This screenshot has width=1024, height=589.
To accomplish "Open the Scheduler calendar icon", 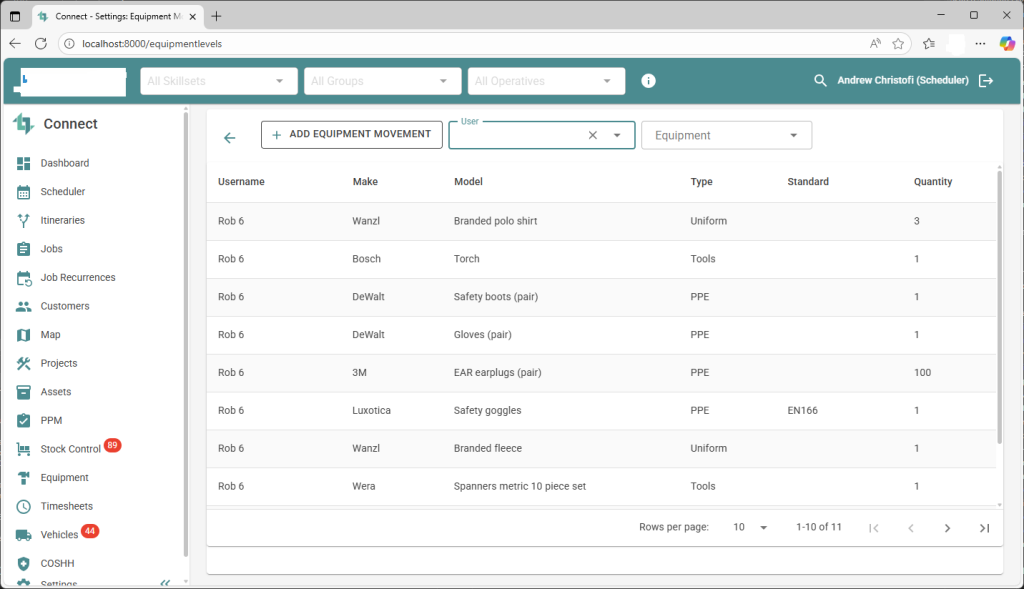I will (24, 192).
